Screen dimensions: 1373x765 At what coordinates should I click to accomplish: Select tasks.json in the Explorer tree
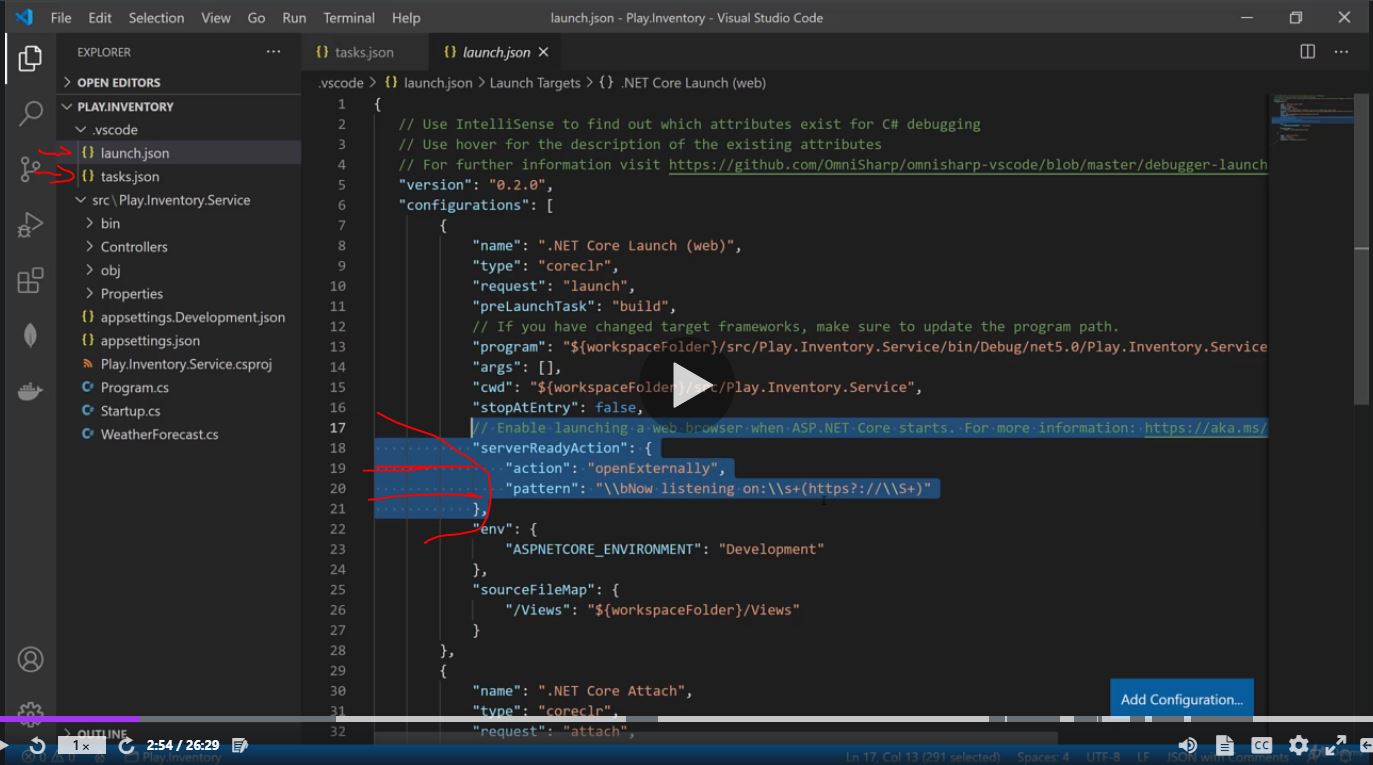[x=179, y=176]
